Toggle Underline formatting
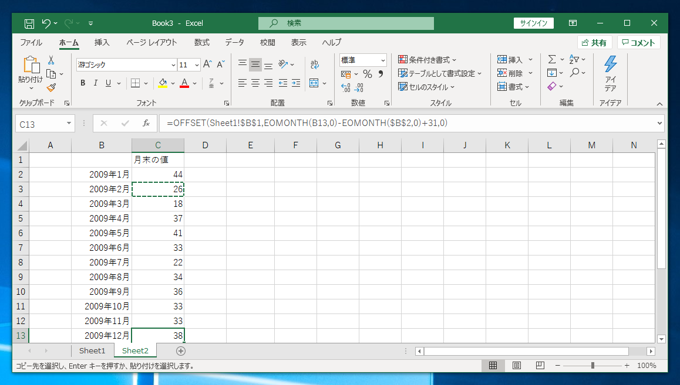 [108, 83]
